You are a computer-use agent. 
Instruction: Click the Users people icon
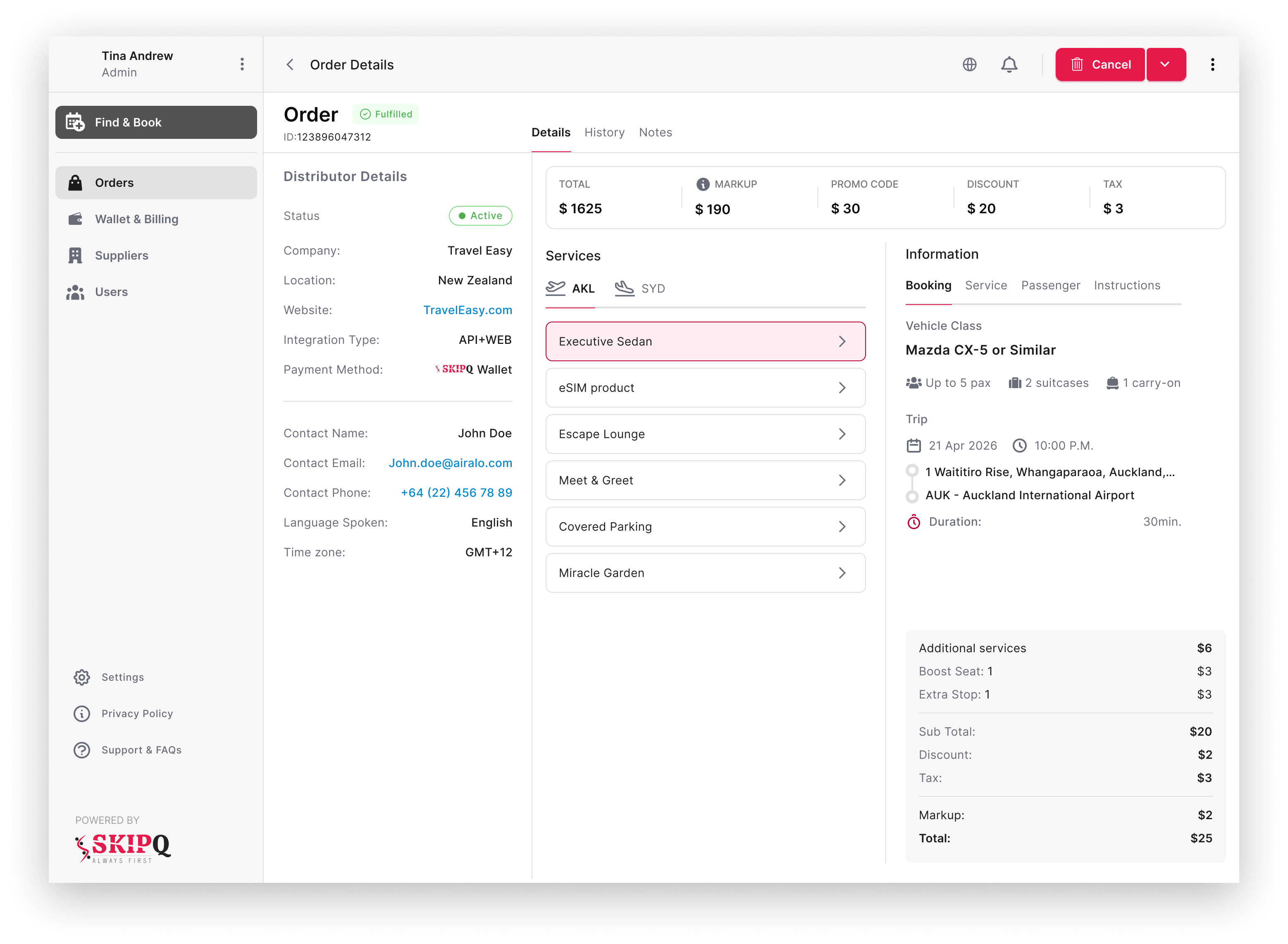point(75,292)
